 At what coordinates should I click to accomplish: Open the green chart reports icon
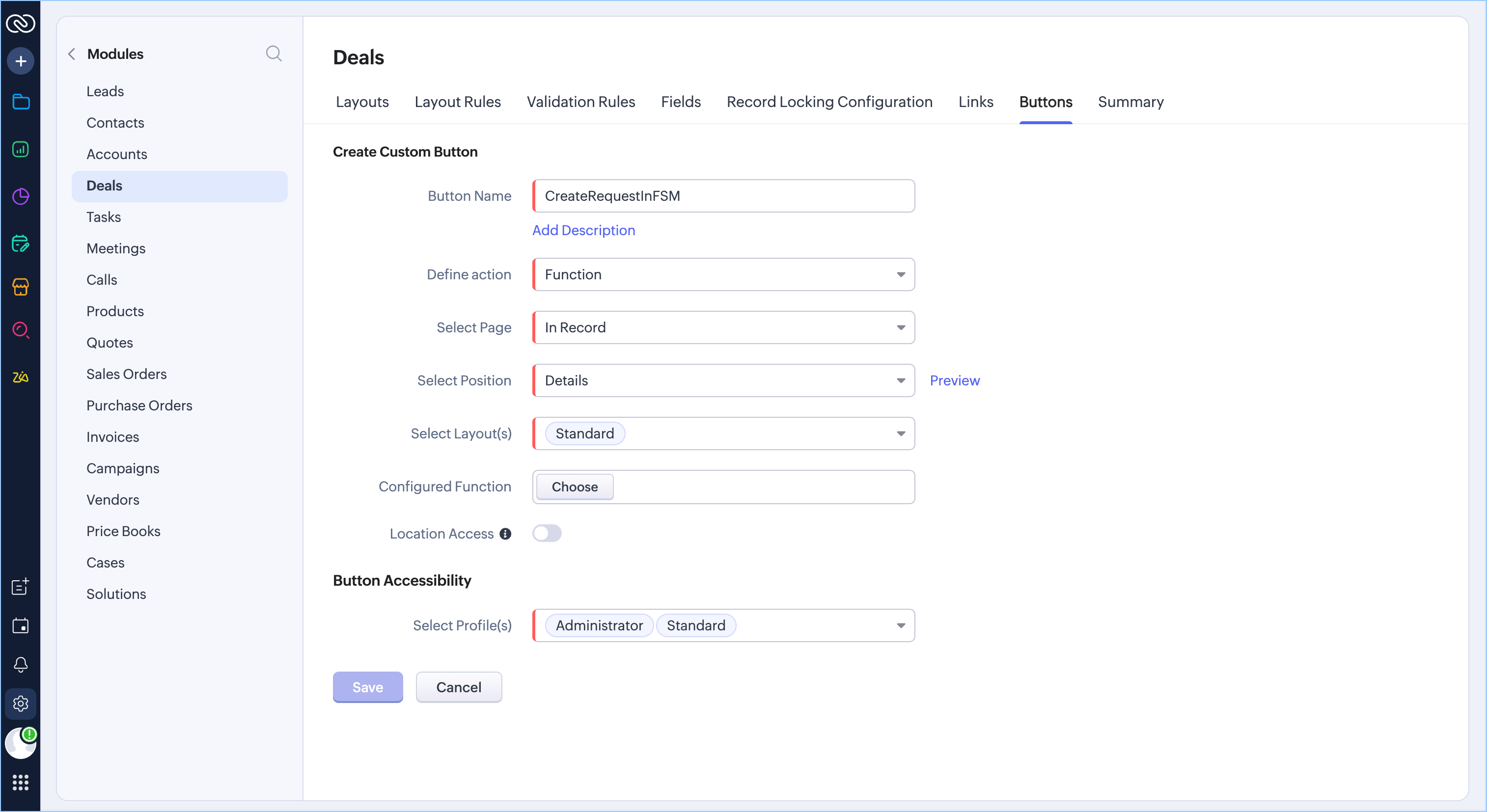tap(21, 149)
